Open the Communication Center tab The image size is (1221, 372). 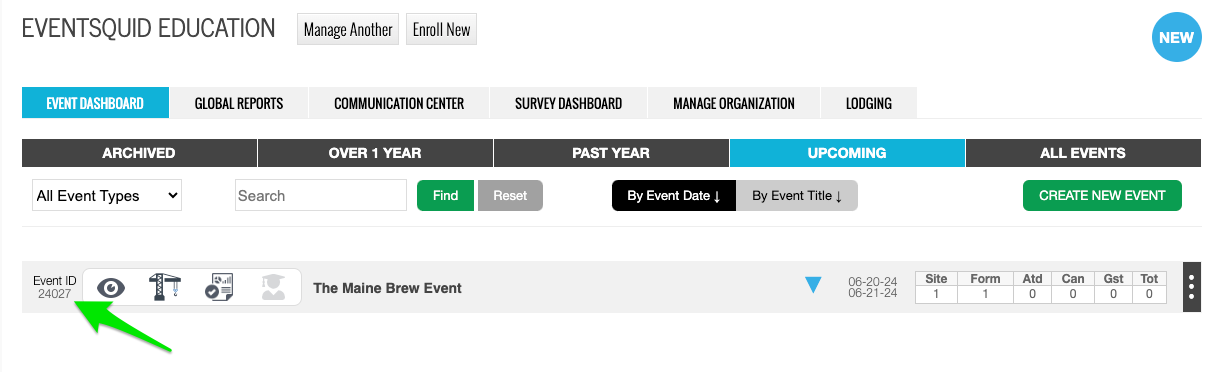[399, 103]
